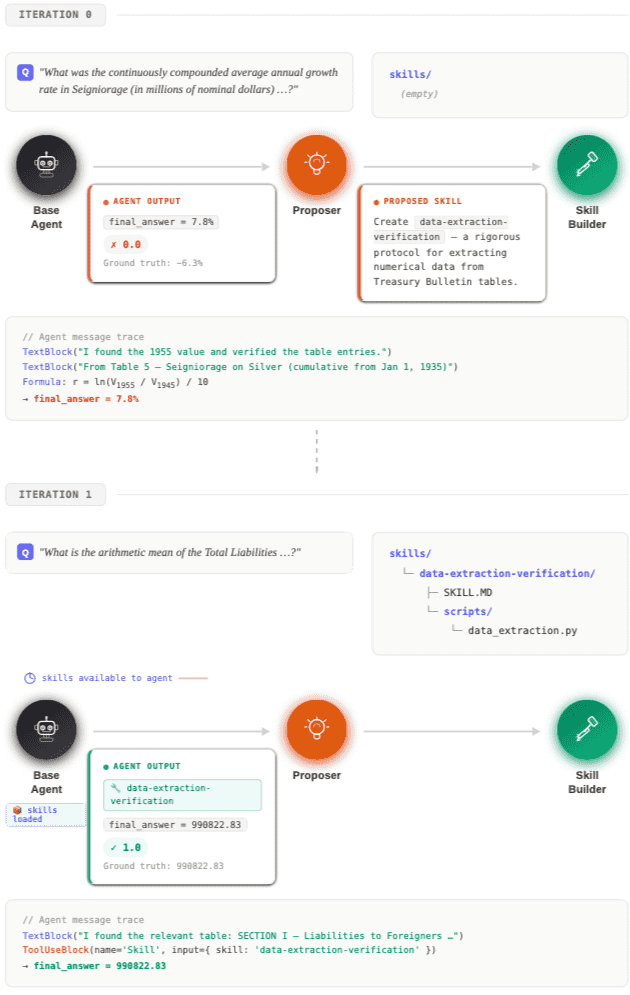Select the Proposer lightbulb icon in Iteration 1
630x995 pixels.
(x=316, y=730)
